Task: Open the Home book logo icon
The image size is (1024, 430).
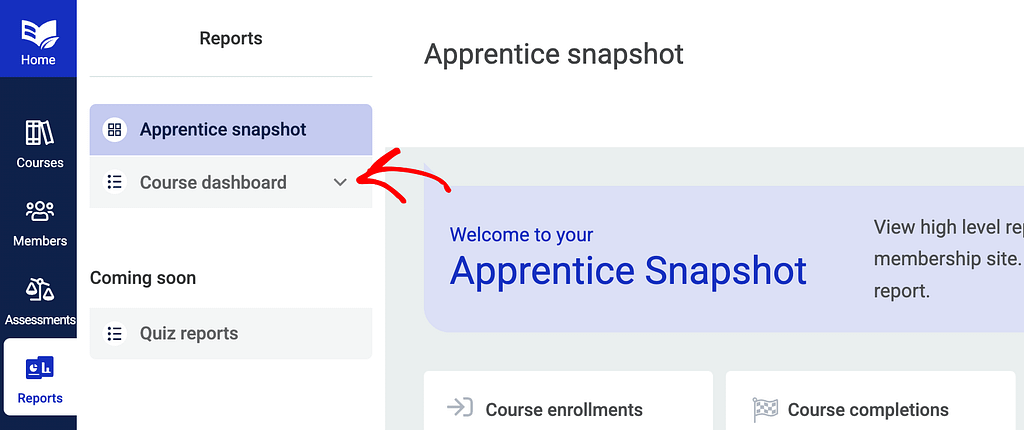Action: [39, 31]
